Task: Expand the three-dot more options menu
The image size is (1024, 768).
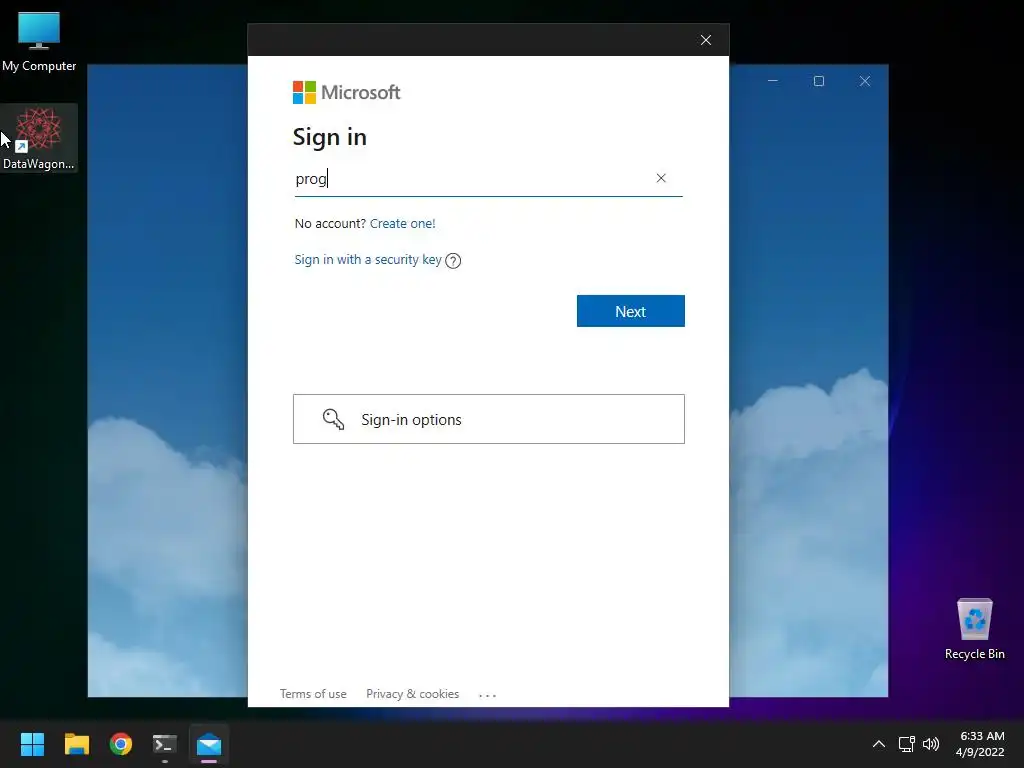Action: [487, 696]
